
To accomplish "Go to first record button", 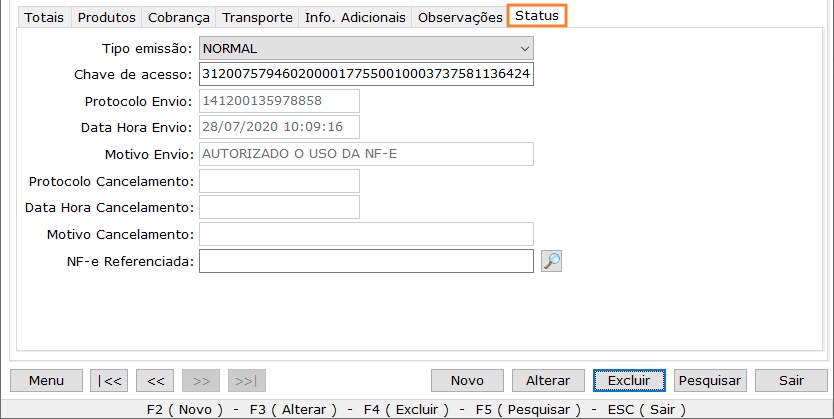I will (108, 380).
